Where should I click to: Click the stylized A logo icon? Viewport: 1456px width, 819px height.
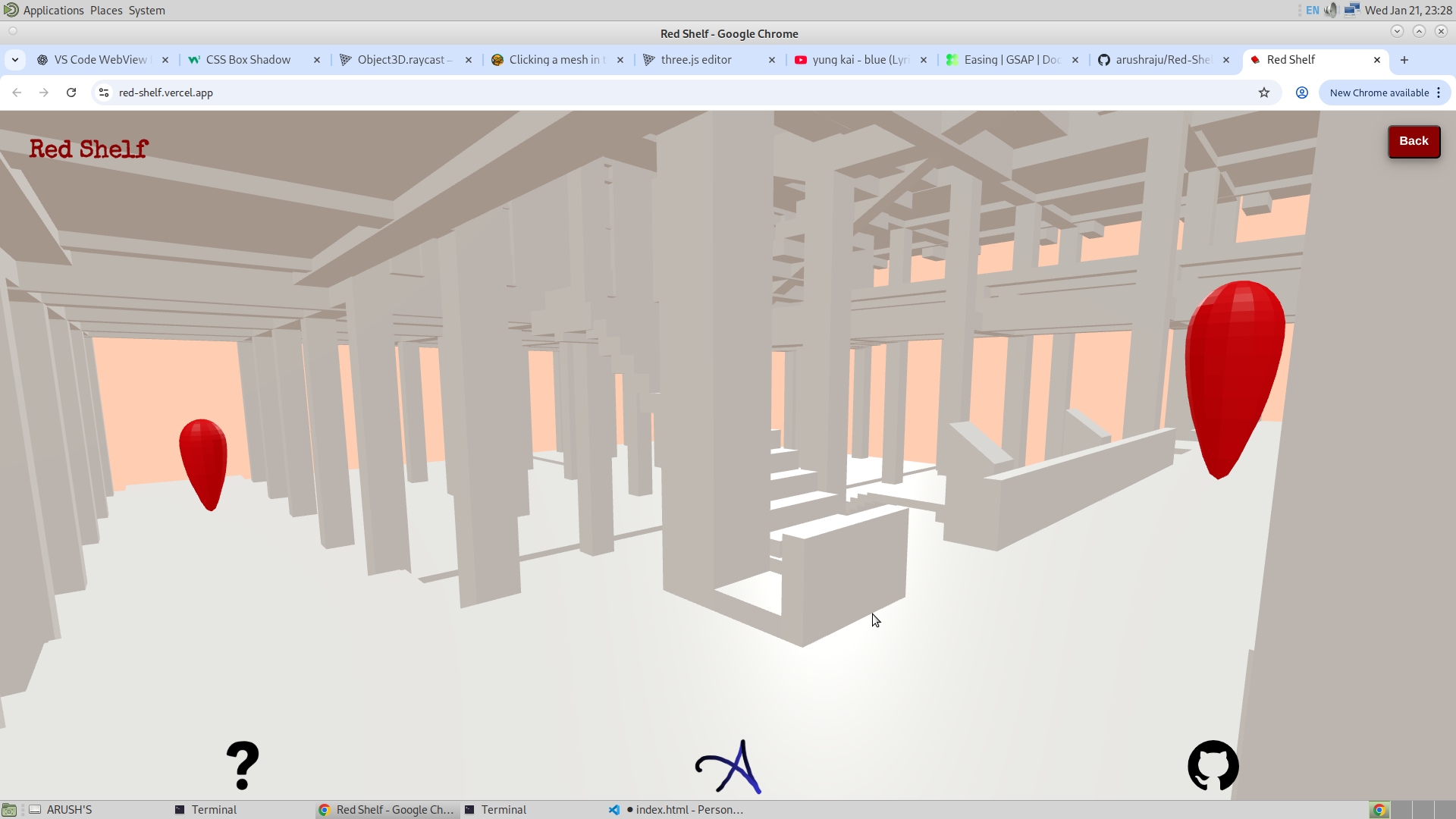729,767
